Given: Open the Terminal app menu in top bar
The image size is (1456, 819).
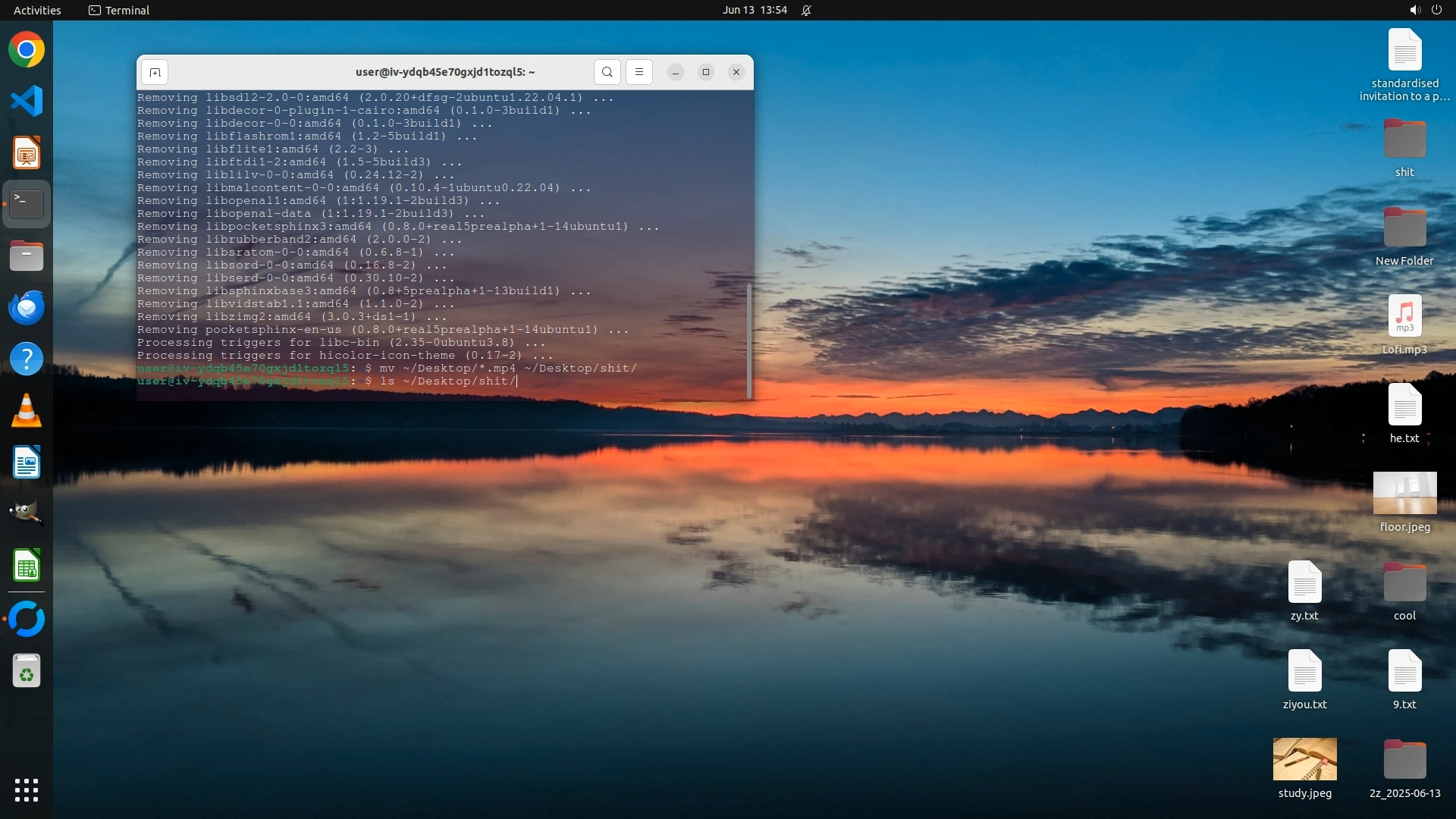Looking at the screenshot, I should [x=119, y=11].
